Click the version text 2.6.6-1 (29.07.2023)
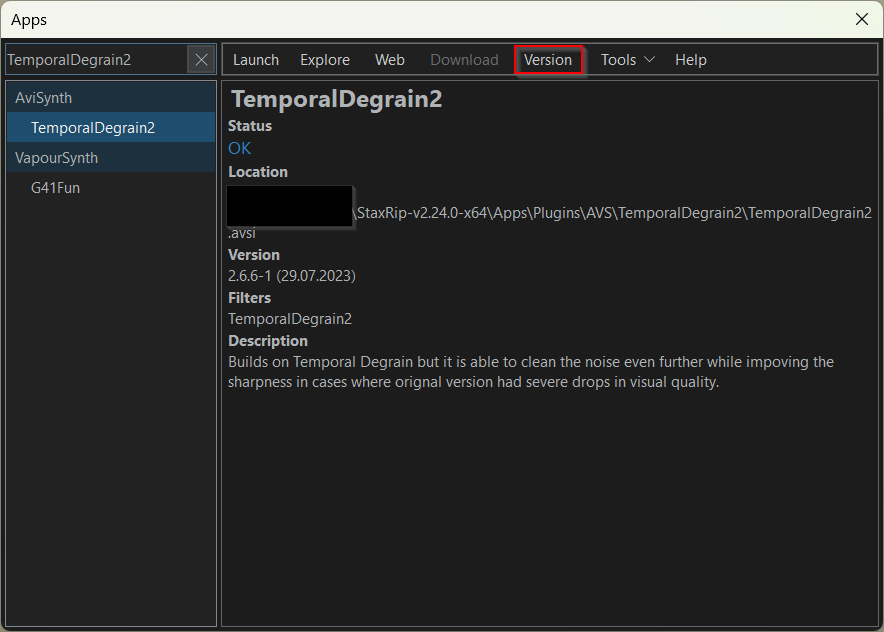The image size is (884, 632). pyautogui.click(x=291, y=276)
